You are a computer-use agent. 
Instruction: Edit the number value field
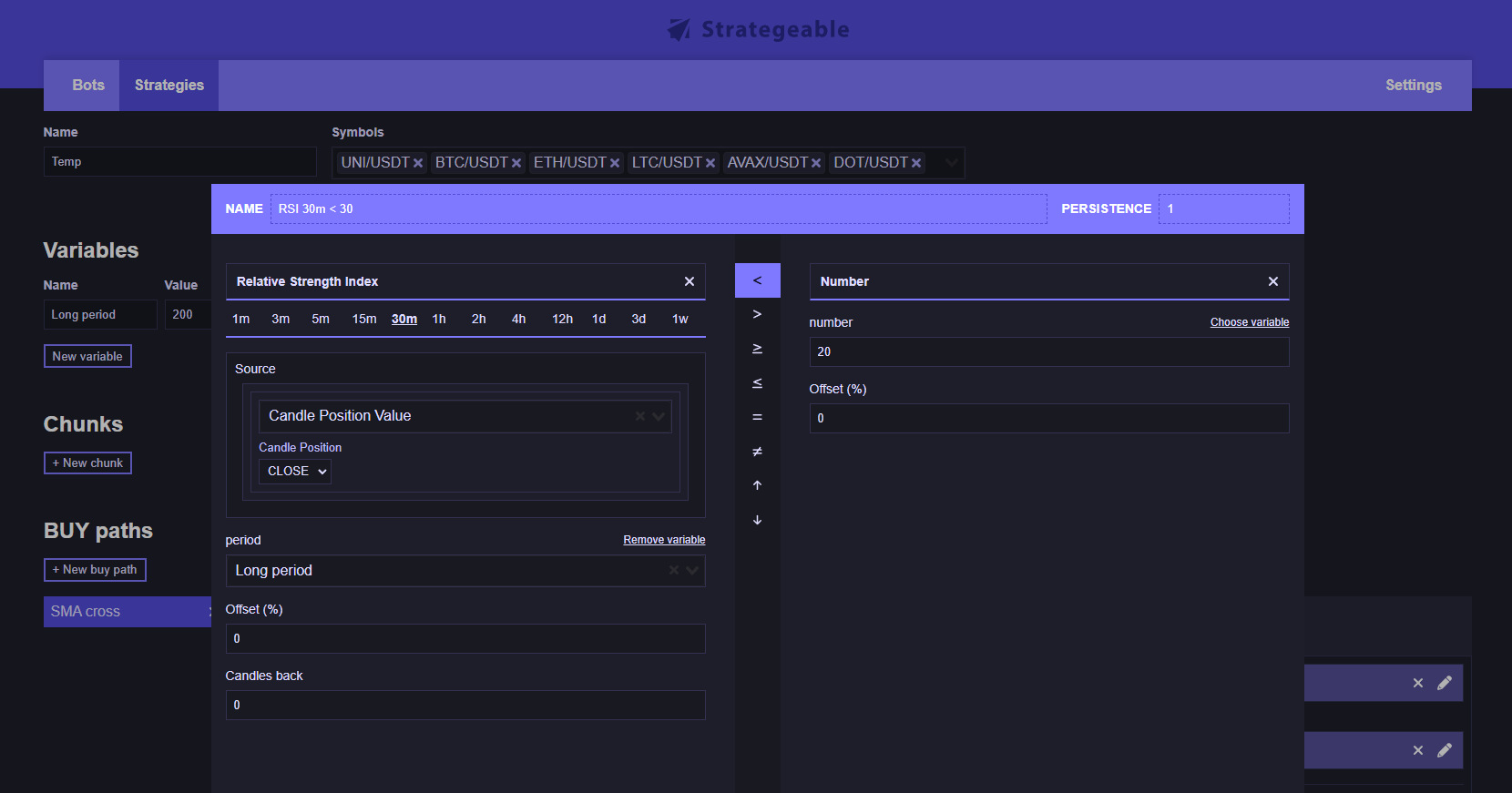tap(1049, 352)
